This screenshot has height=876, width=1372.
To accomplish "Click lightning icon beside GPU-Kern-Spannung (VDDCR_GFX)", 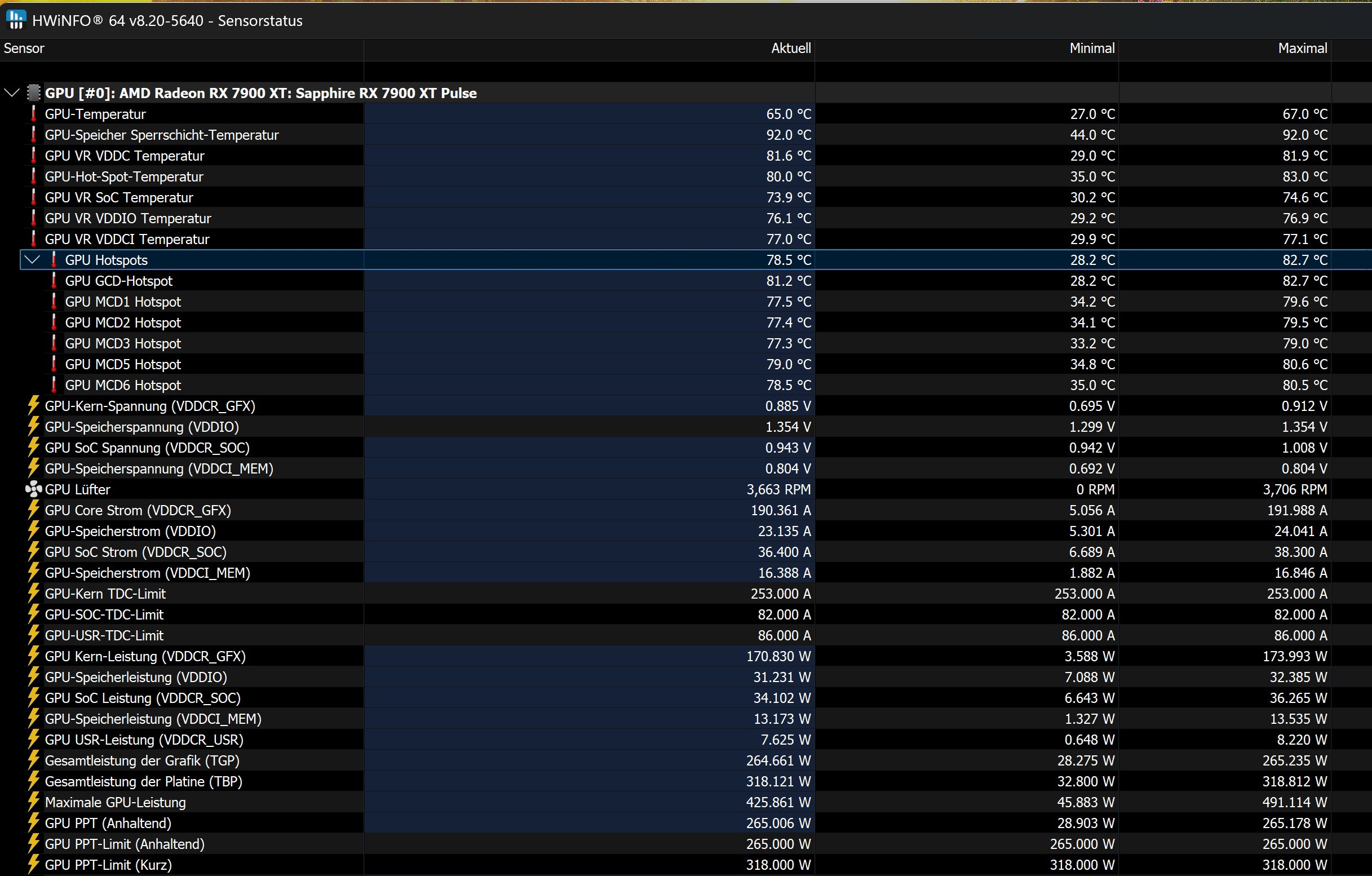I will pyautogui.click(x=34, y=406).
